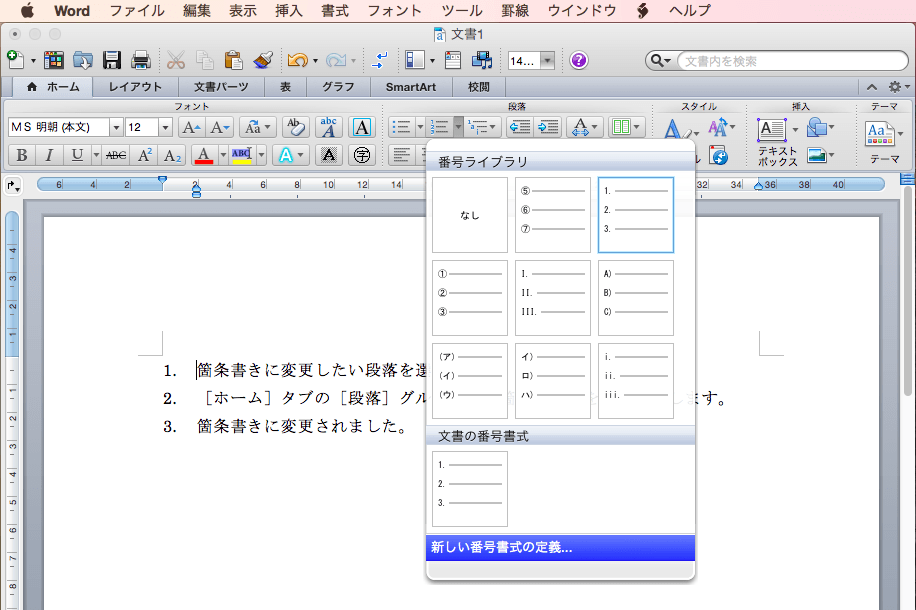This screenshot has height=610, width=916.
Task: Toggle Bold formatting
Action: pyautogui.click(x=22, y=155)
